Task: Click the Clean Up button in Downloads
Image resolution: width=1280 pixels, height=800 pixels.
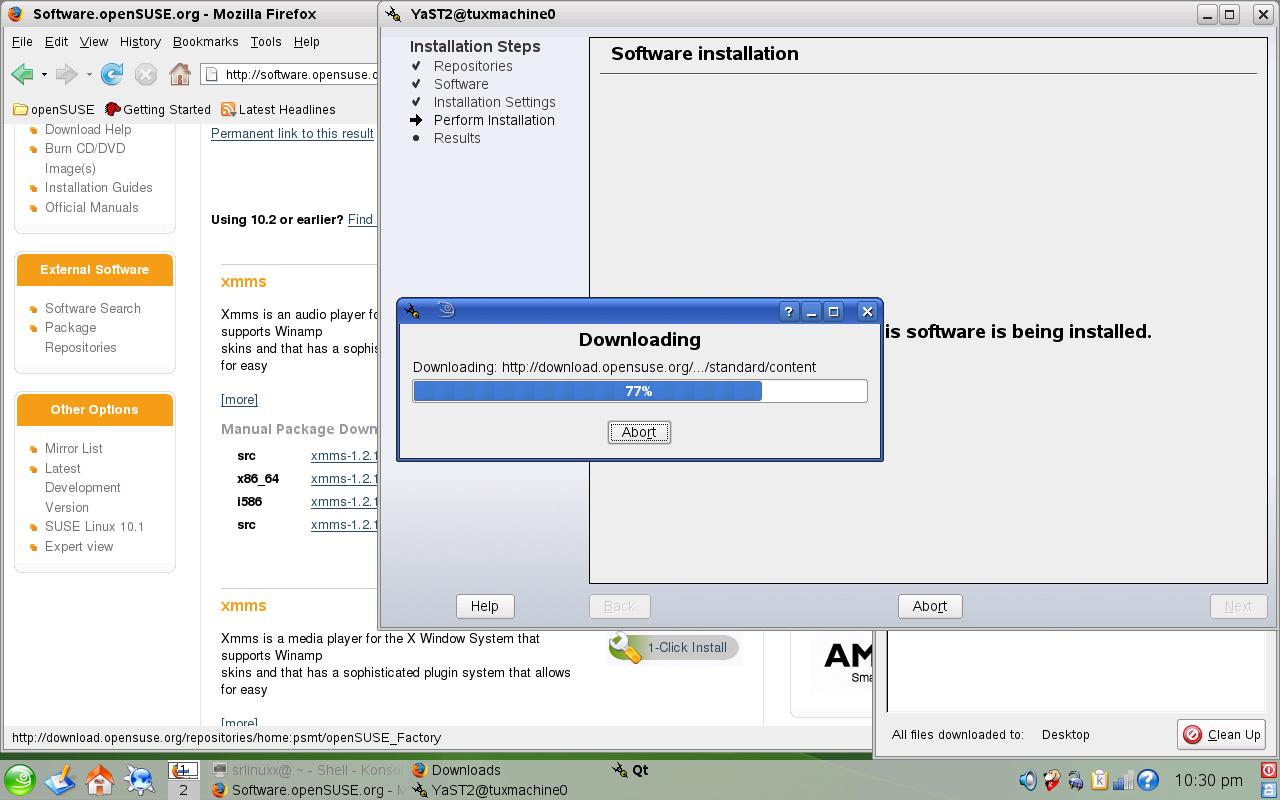Action: pyautogui.click(x=1222, y=734)
